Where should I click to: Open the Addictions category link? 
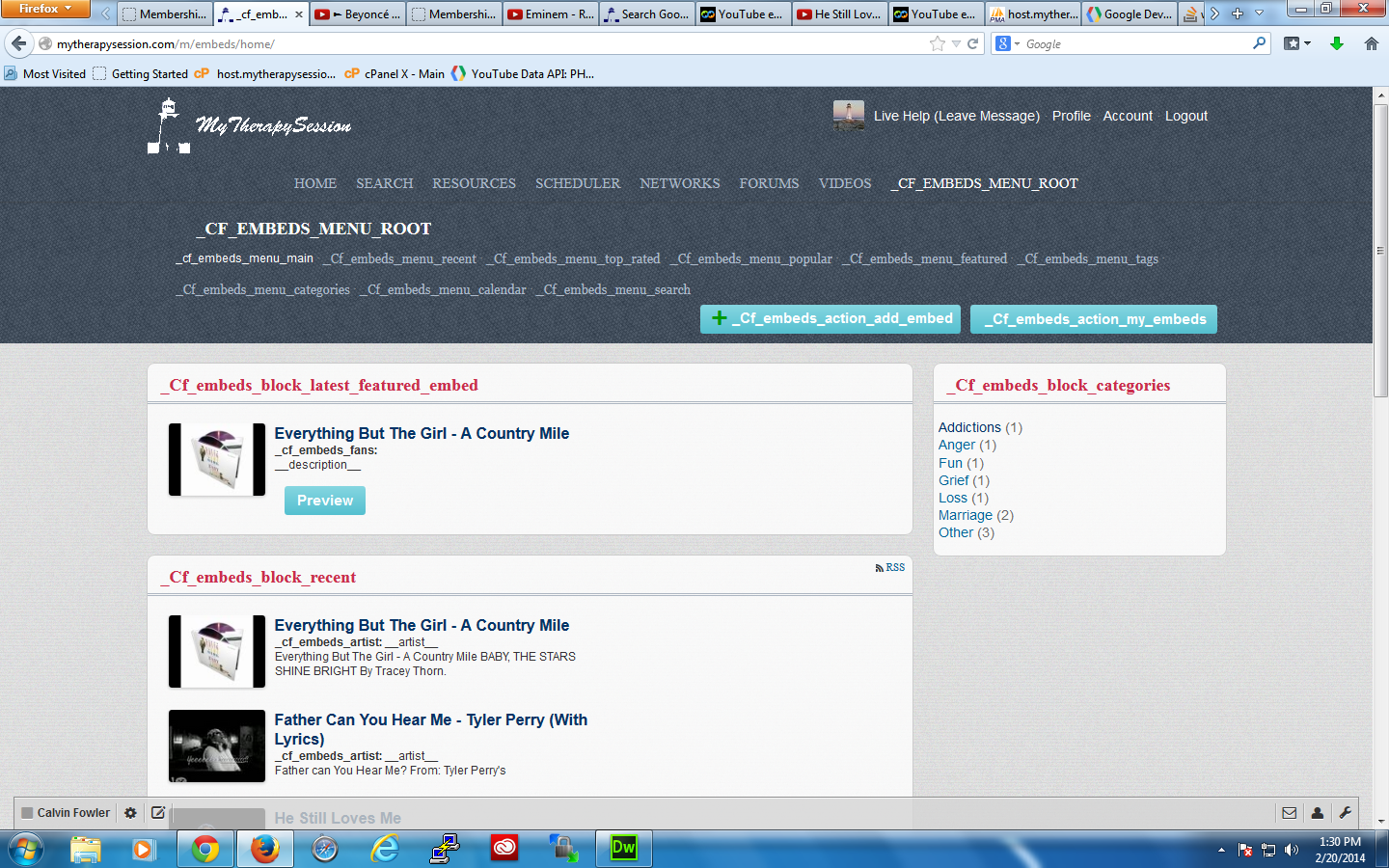click(x=969, y=427)
